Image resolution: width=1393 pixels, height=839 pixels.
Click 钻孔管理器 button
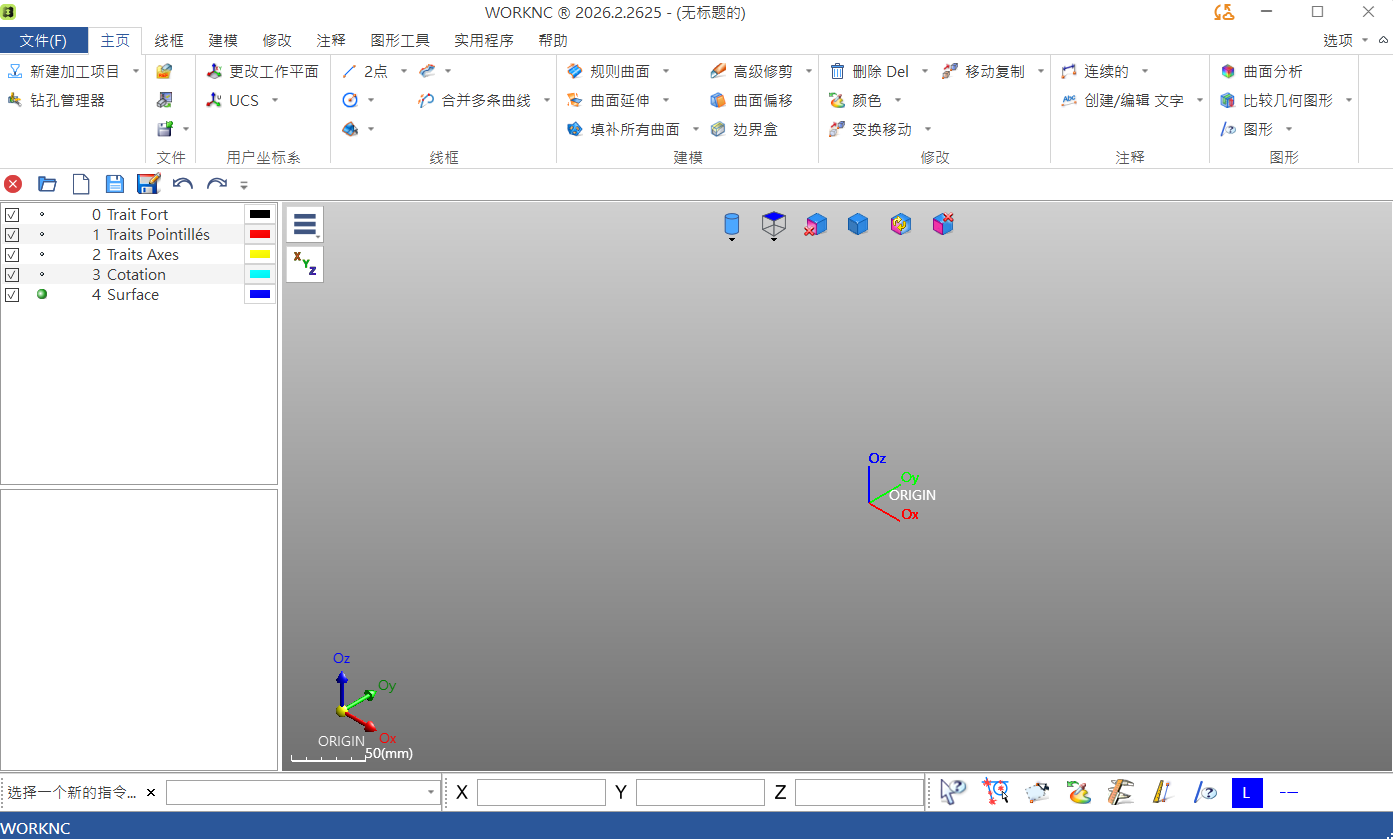[56, 101]
